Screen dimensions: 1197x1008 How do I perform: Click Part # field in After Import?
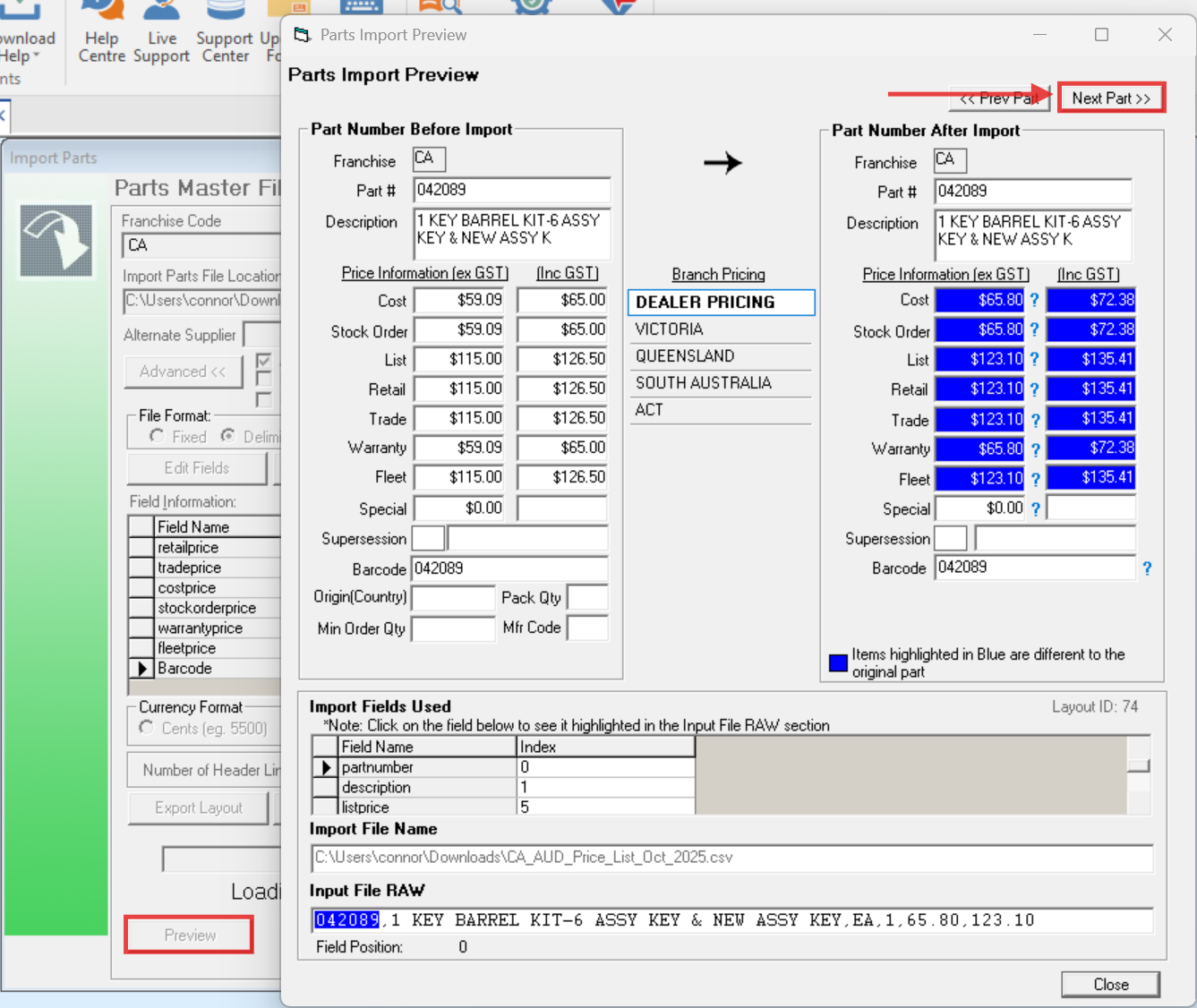(x=1033, y=191)
